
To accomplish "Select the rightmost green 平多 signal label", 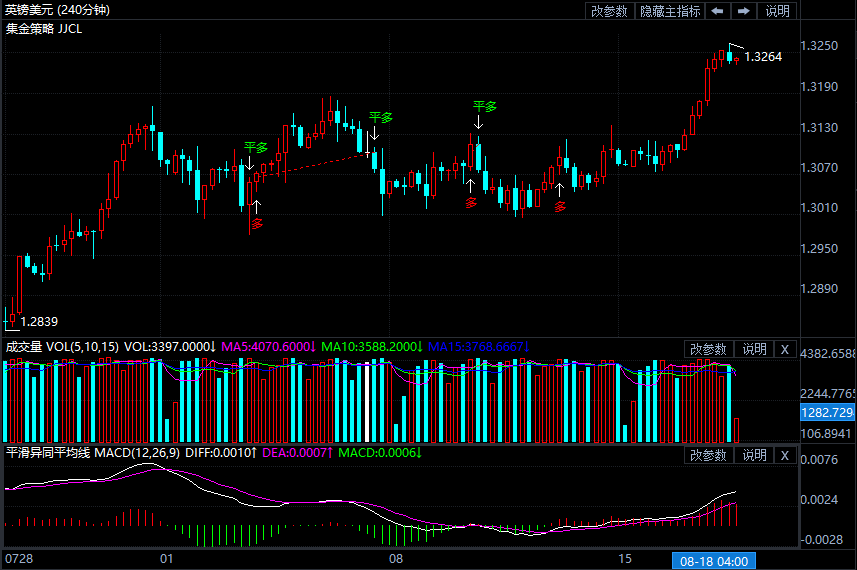I will pos(484,106).
